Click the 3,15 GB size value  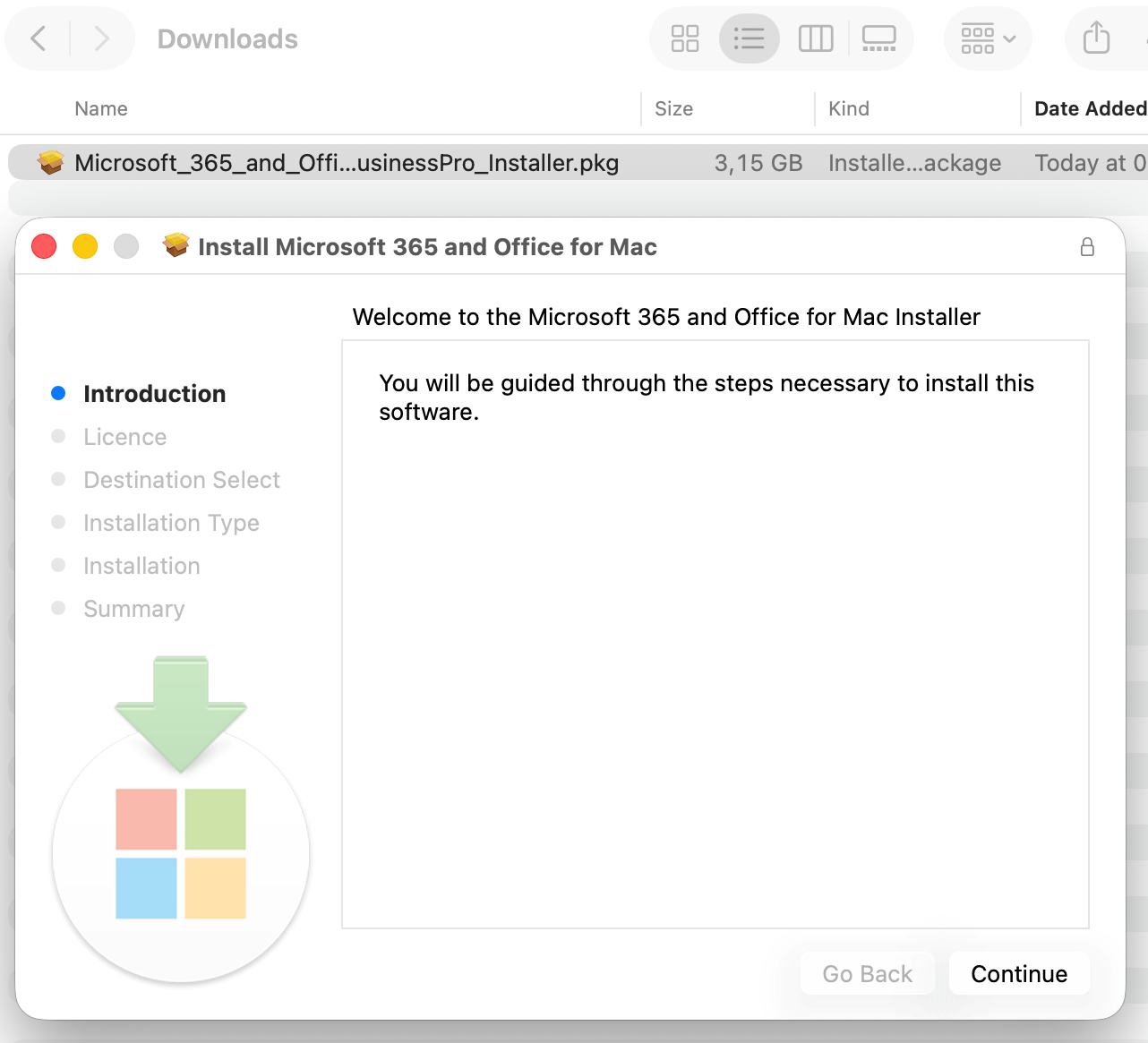click(758, 163)
